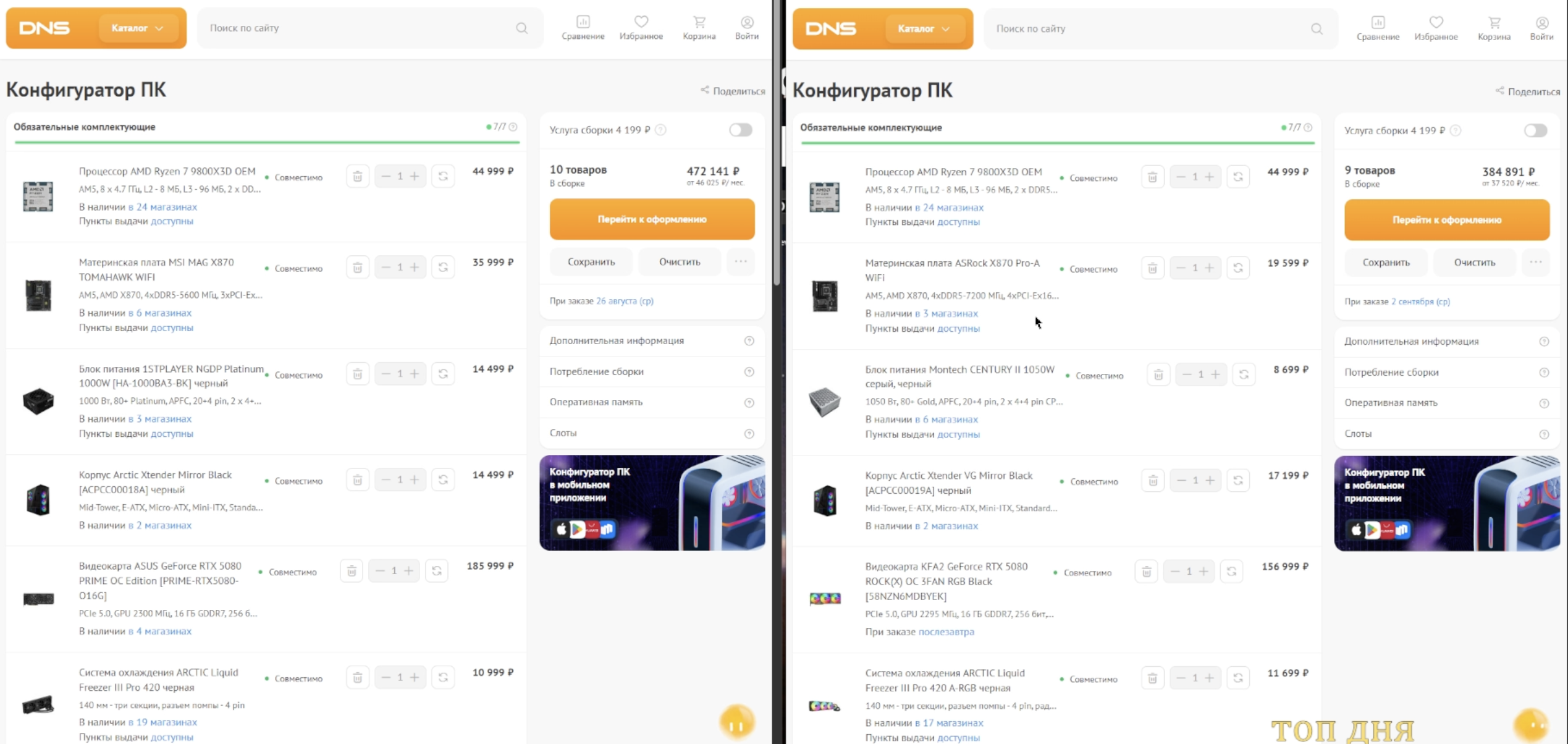1568x744 pixels.
Task: Click the Поделиться share icon in left window
Action: 705,90
